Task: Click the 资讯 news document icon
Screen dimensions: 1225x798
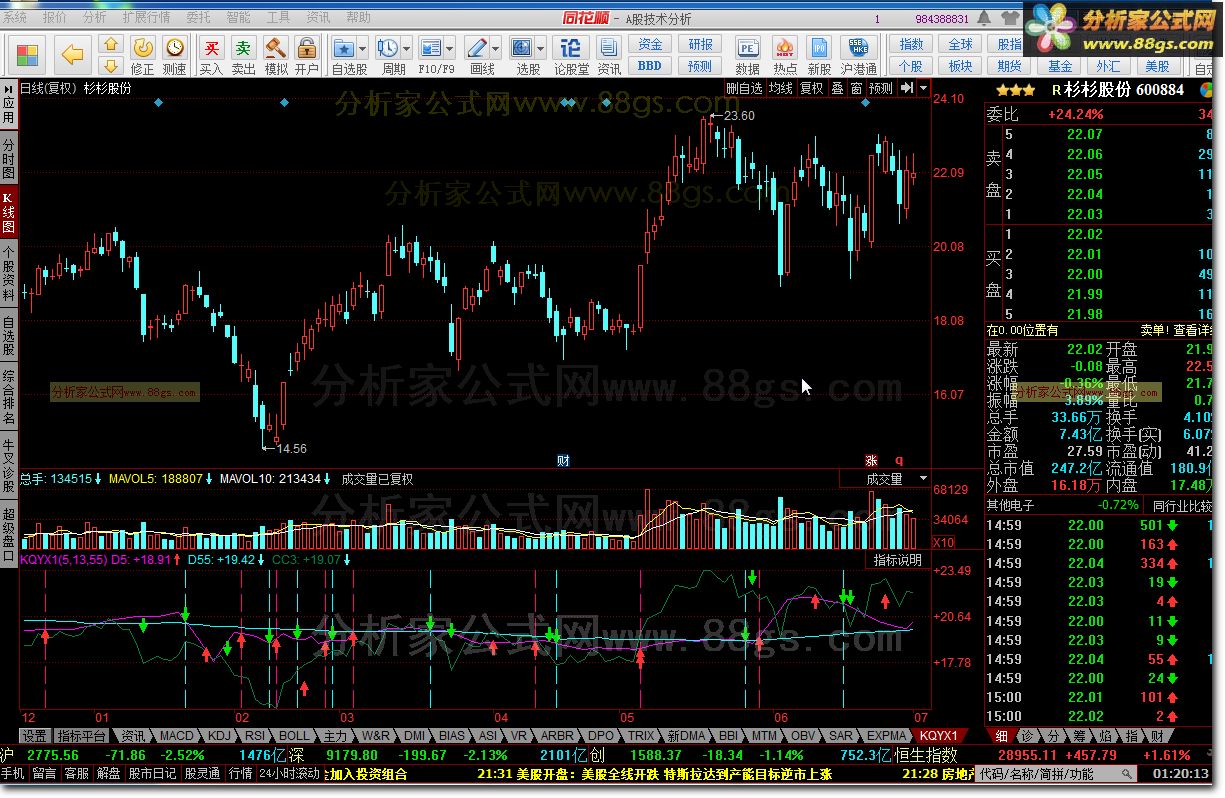Action: (x=608, y=47)
